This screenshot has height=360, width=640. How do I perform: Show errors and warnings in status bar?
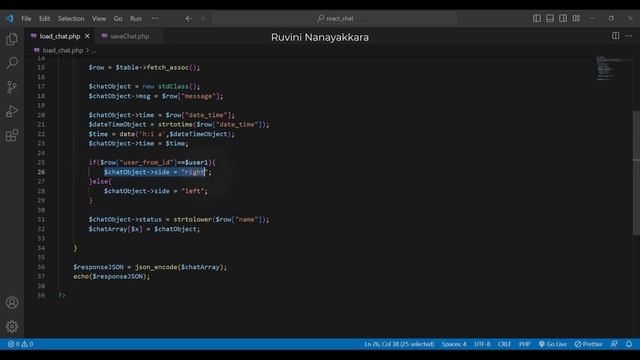click(x=20, y=344)
